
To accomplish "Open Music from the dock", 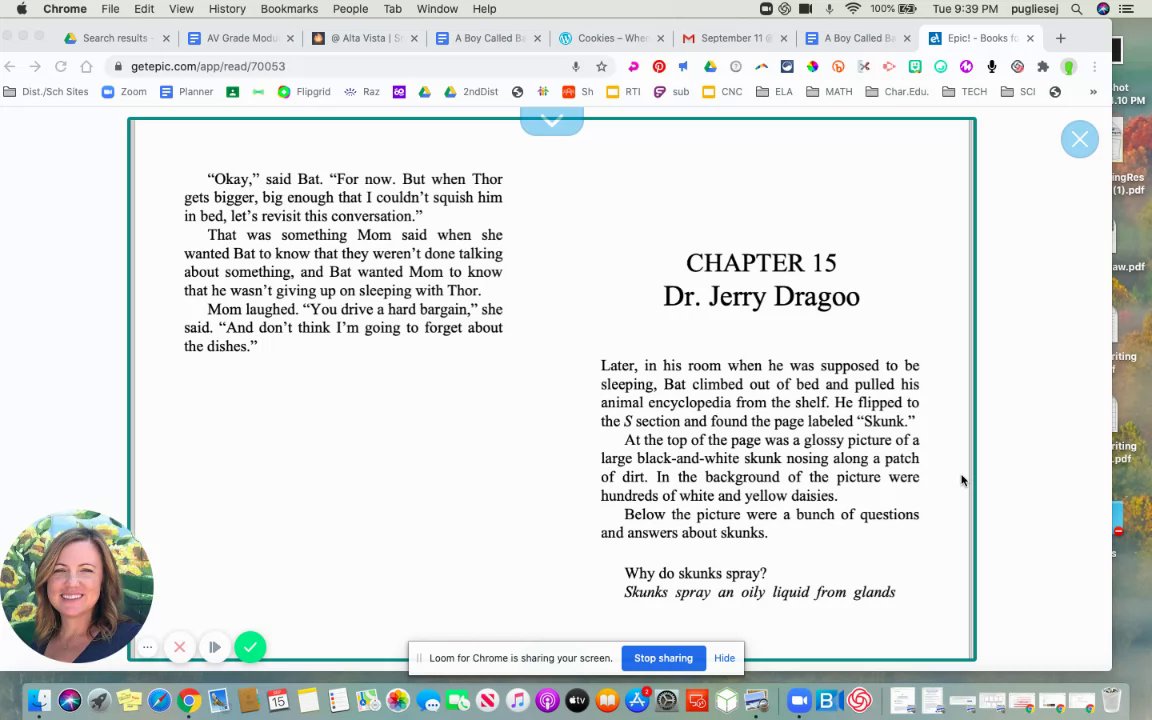I will click(x=517, y=700).
